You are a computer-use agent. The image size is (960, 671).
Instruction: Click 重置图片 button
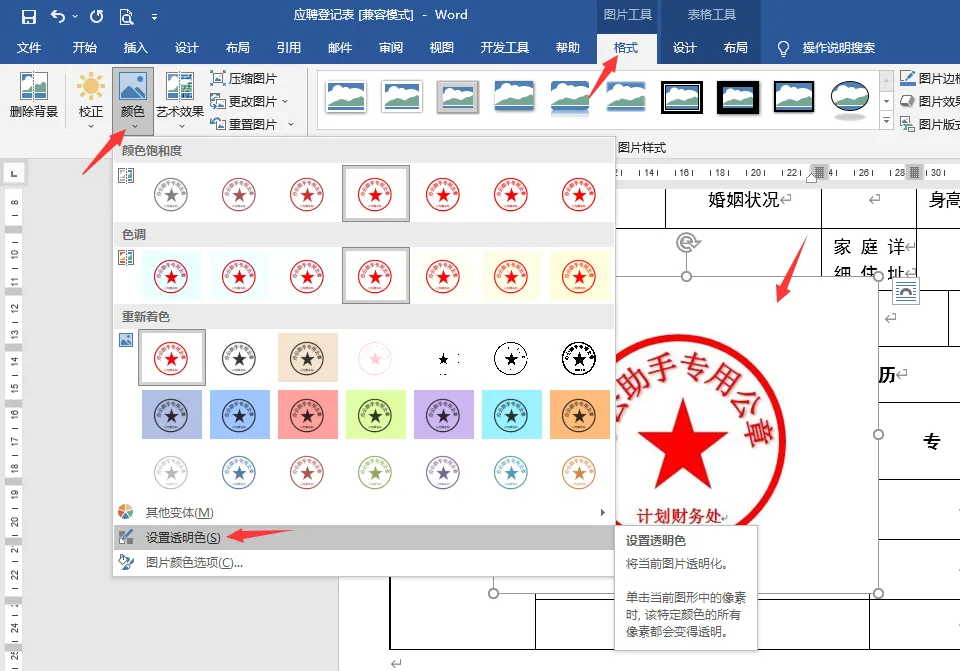click(x=244, y=124)
